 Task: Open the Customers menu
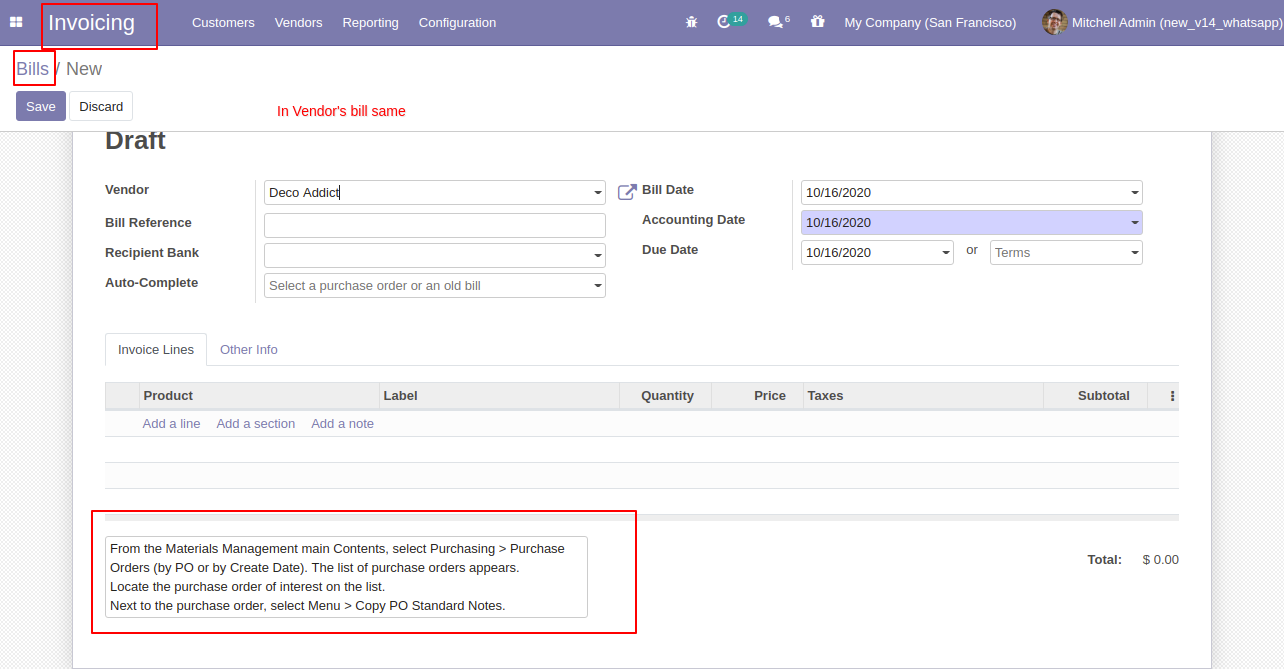pos(223,22)
